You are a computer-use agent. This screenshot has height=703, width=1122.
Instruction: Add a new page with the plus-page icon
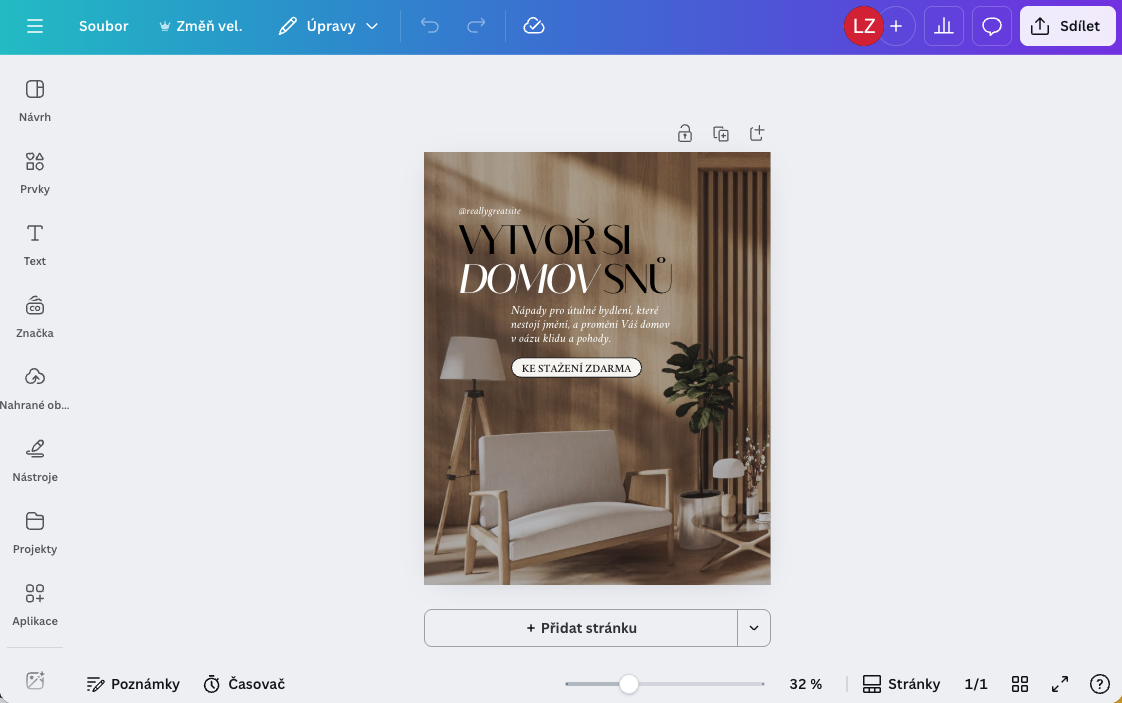[757, 133]
